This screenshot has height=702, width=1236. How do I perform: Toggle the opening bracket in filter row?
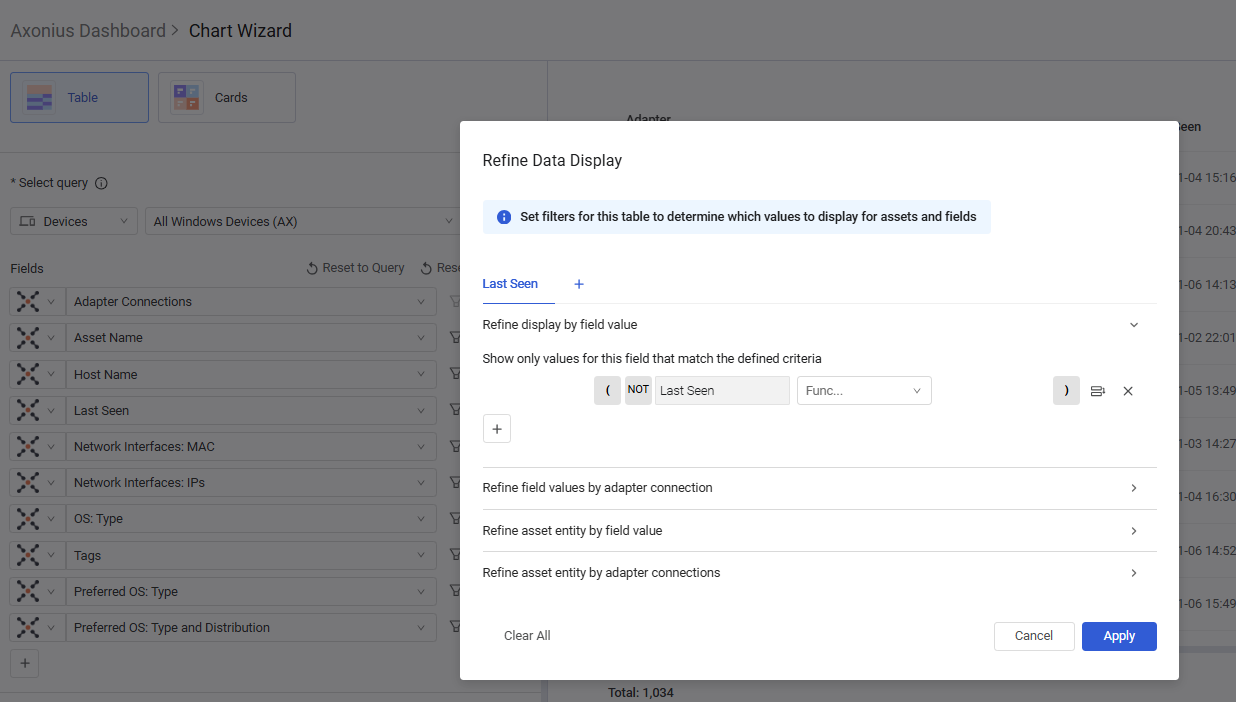[x=608, y=390]
